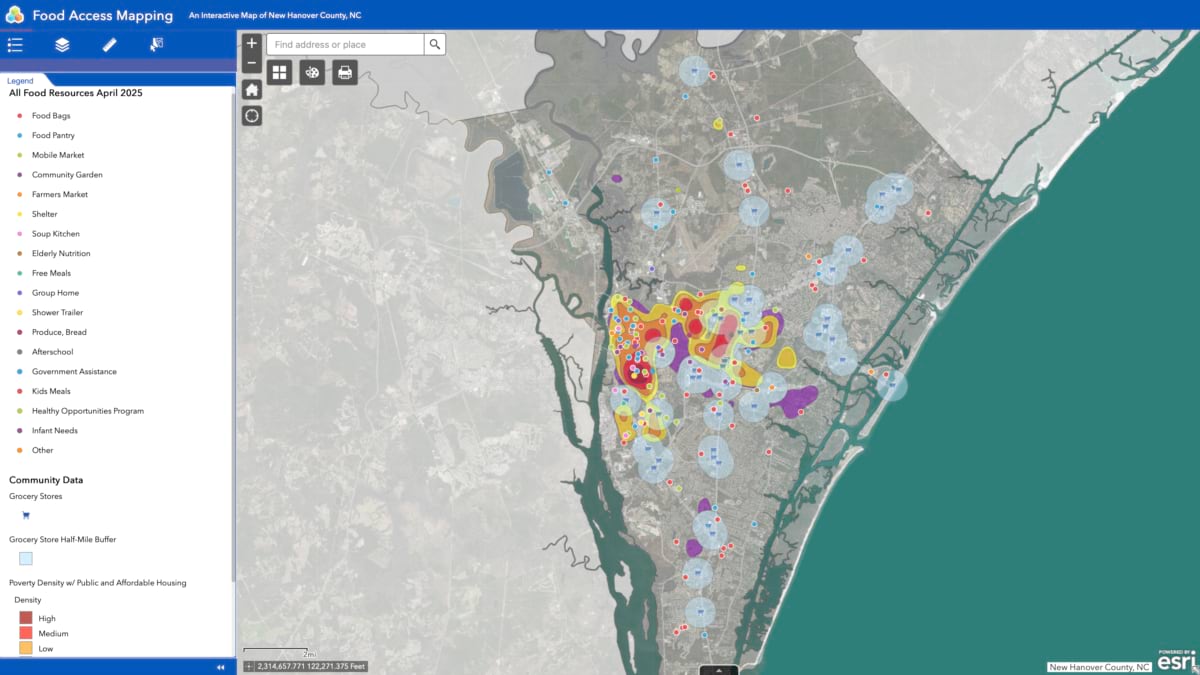This screenshot has height=675, width=1200.
Task: Return to the default Home extent
Action: coord(252,90)
